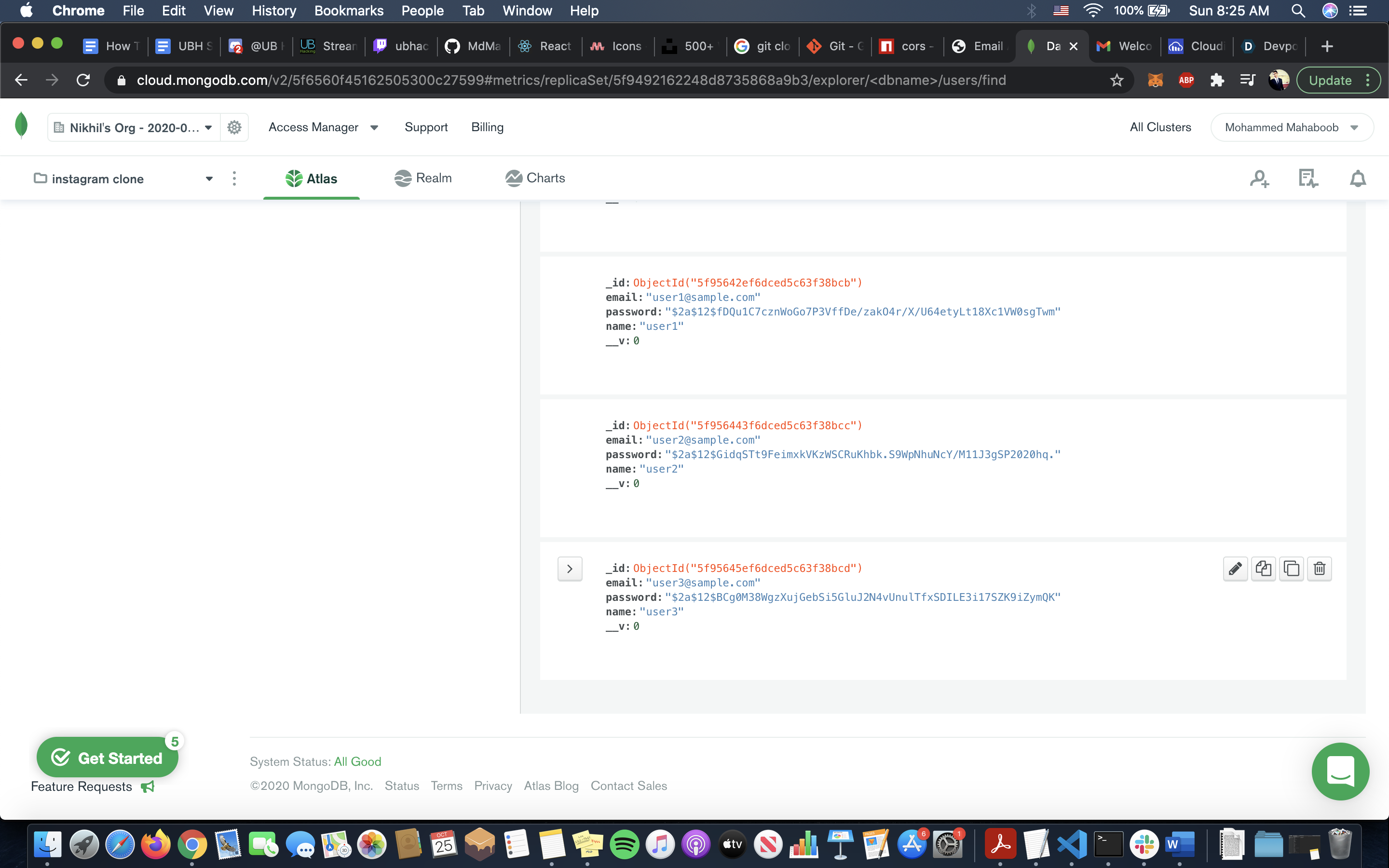The height and width of the screenshot is (868, 1389).
Task: Switch to the Charts tab
Action: click(x=535, y=178)
